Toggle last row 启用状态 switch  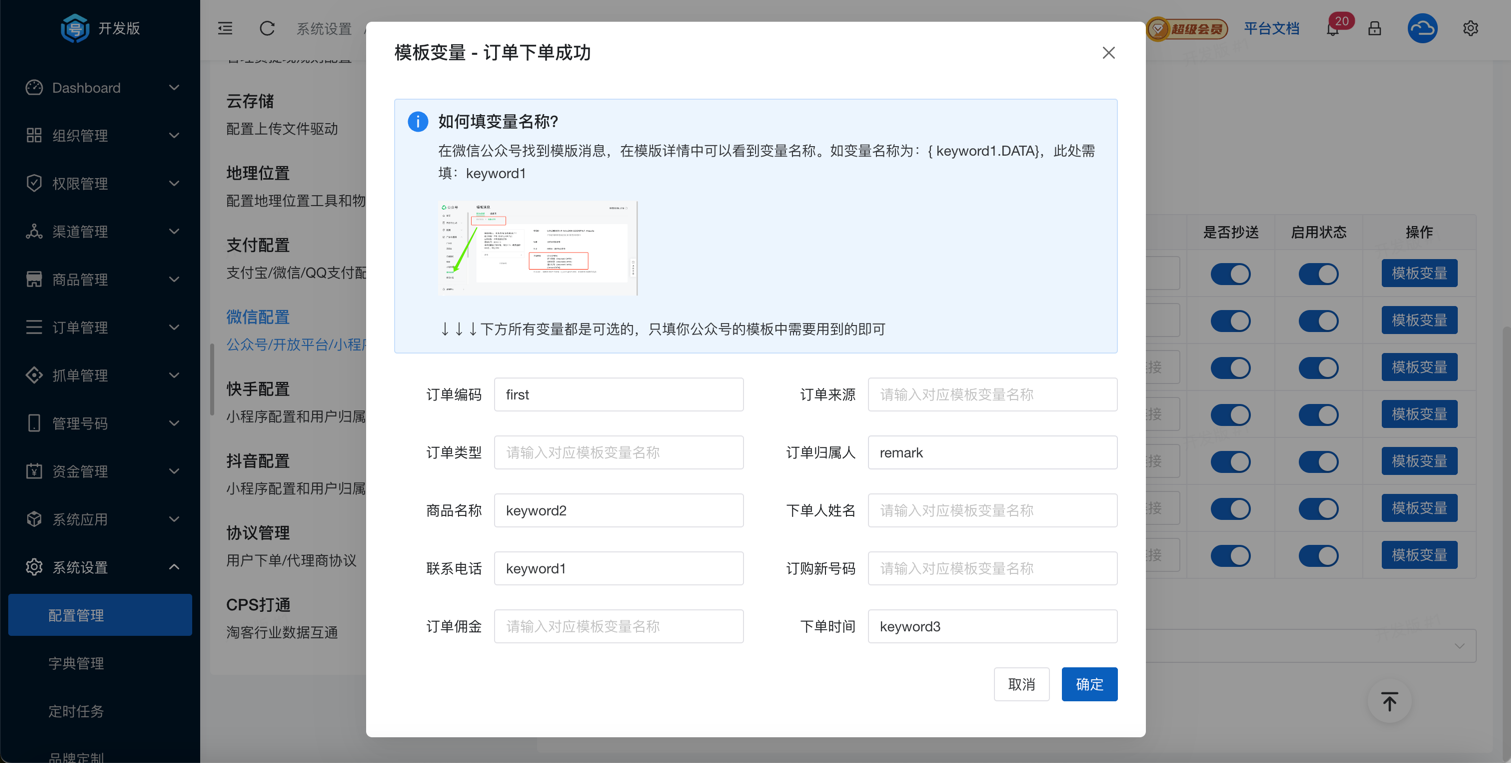coord(1318,556)
